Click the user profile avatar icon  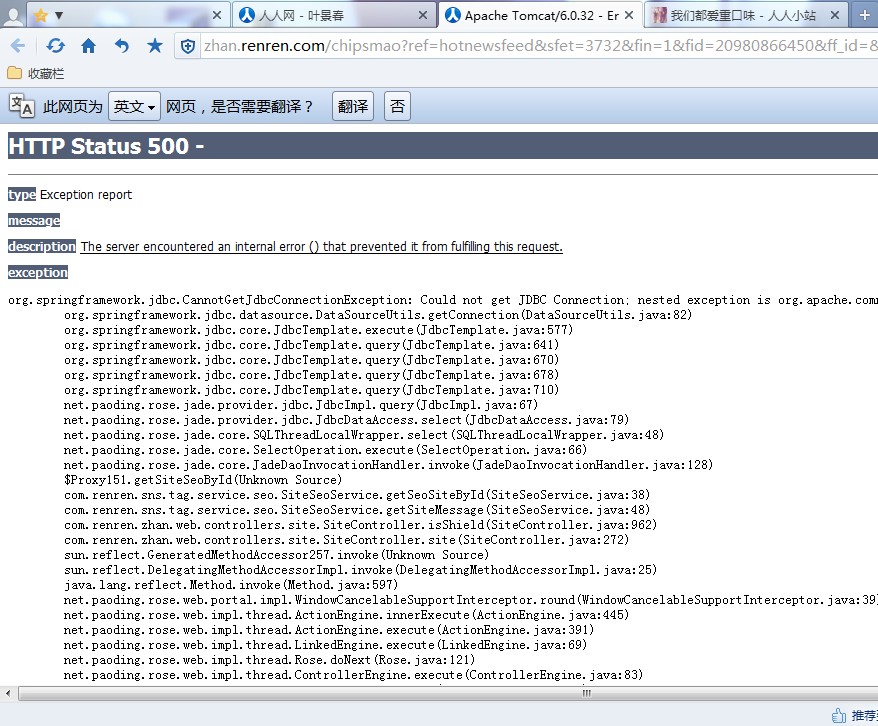pyautogui.click(x=12, y=15)
